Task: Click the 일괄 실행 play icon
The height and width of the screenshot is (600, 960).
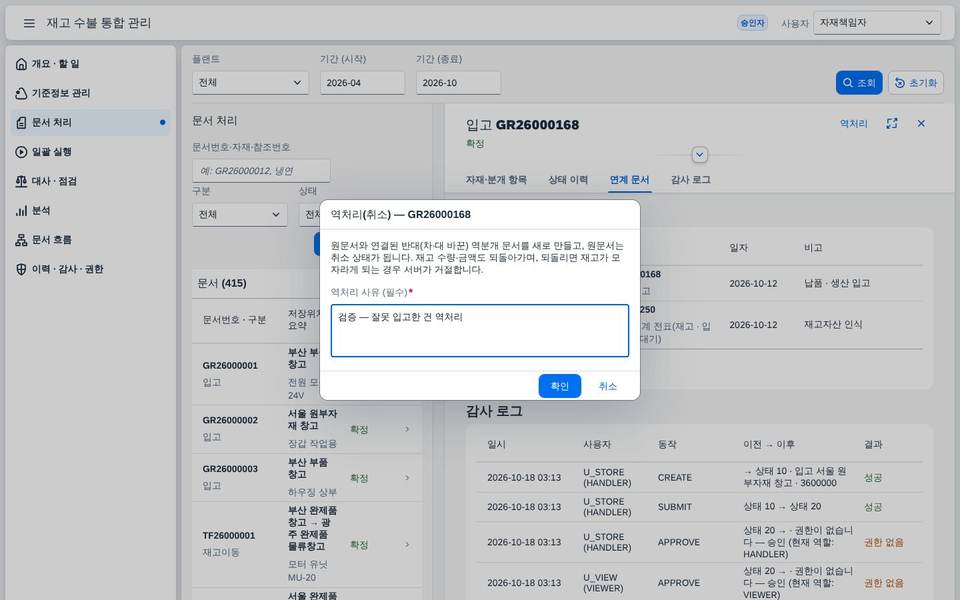Action: pyautogui.click(x=21, y=152)
